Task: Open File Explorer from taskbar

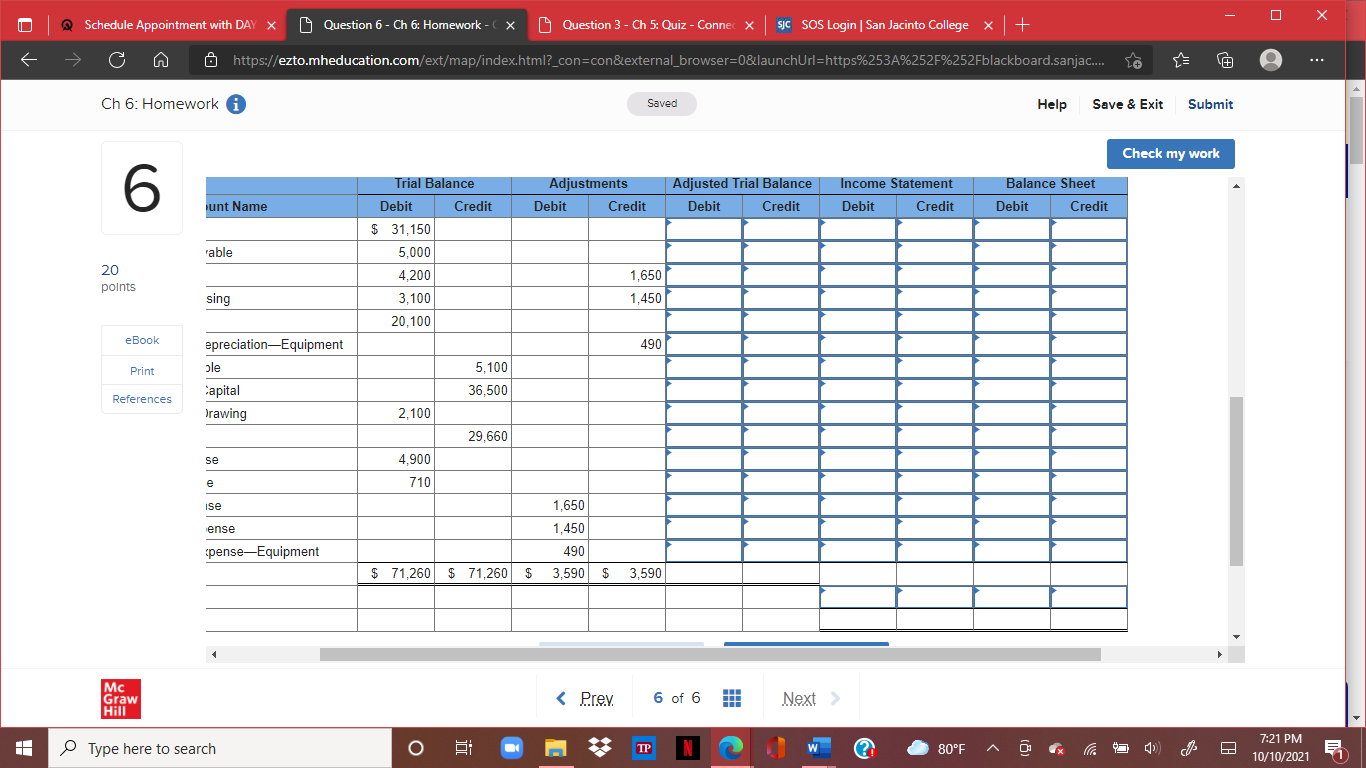Action: tap(556, 748)
